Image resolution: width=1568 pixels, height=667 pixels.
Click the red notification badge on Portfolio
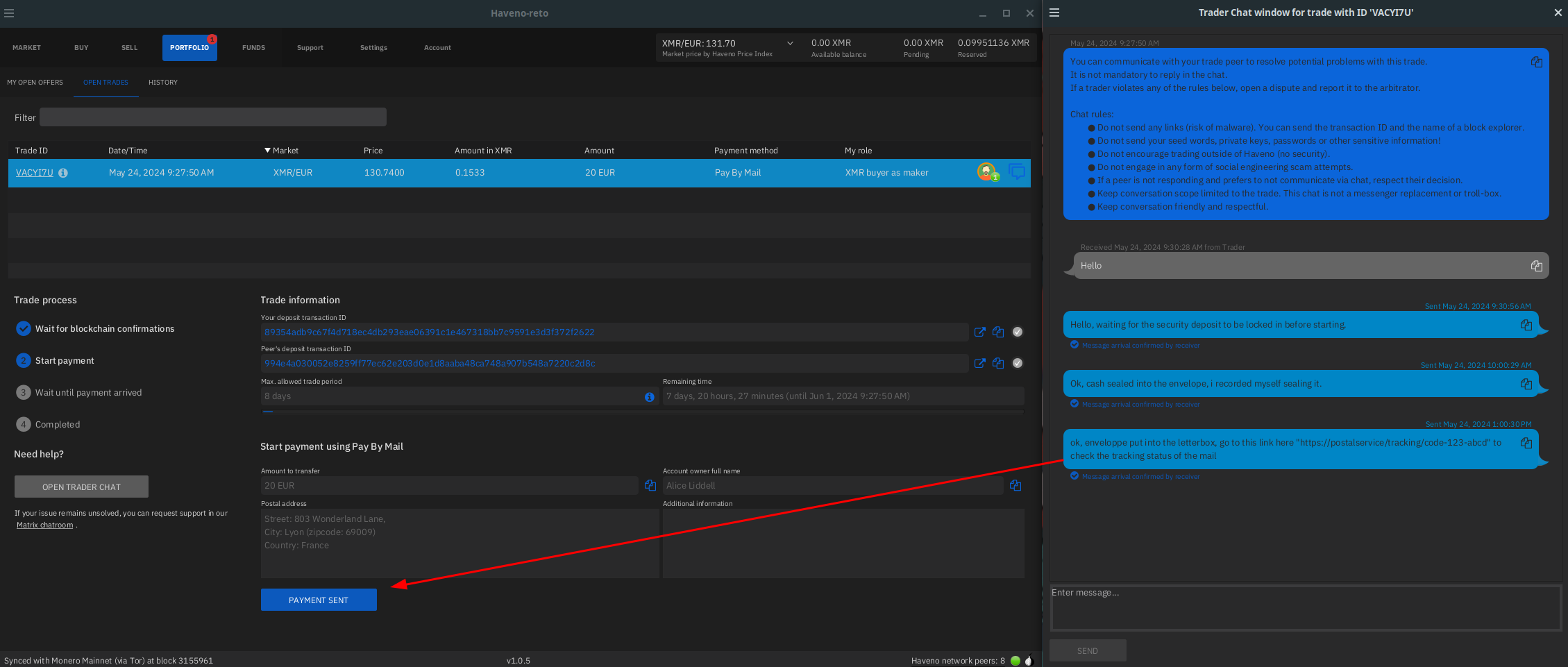[x=212, y=39]
